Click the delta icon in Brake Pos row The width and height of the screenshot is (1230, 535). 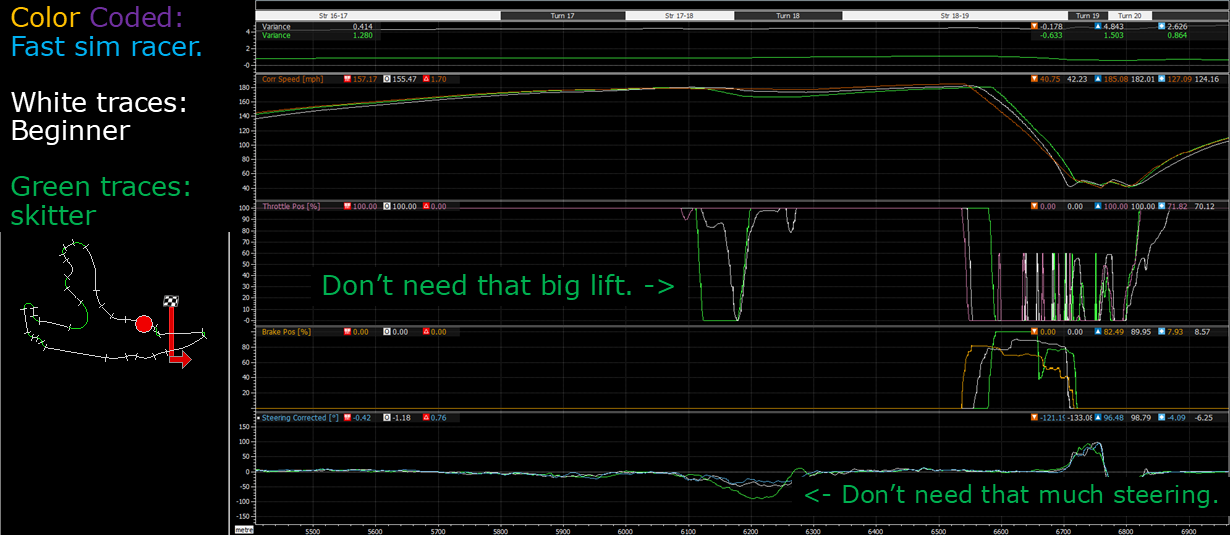pos(427,331)
